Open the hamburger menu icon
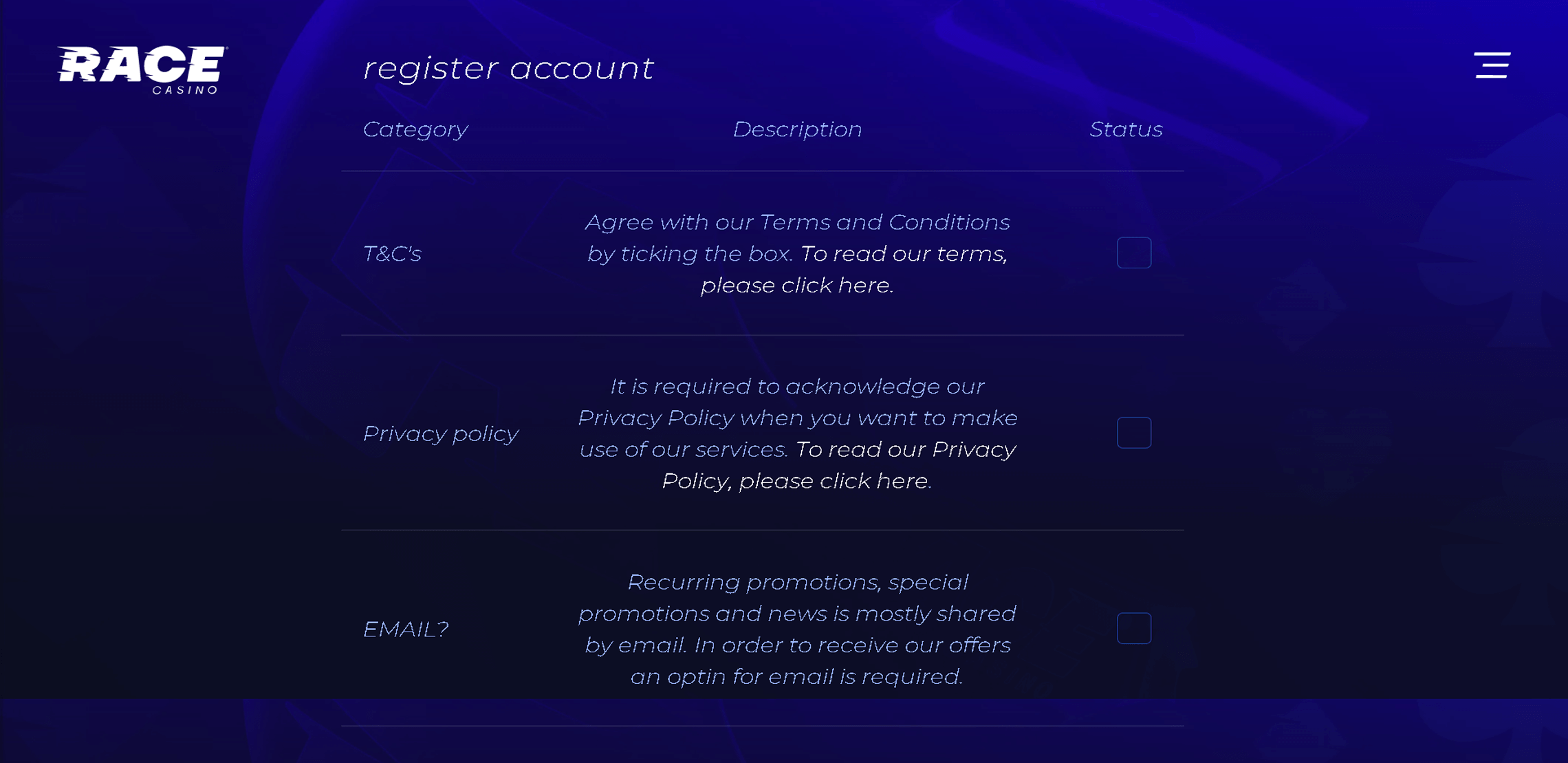 [x=1492, y=65]
